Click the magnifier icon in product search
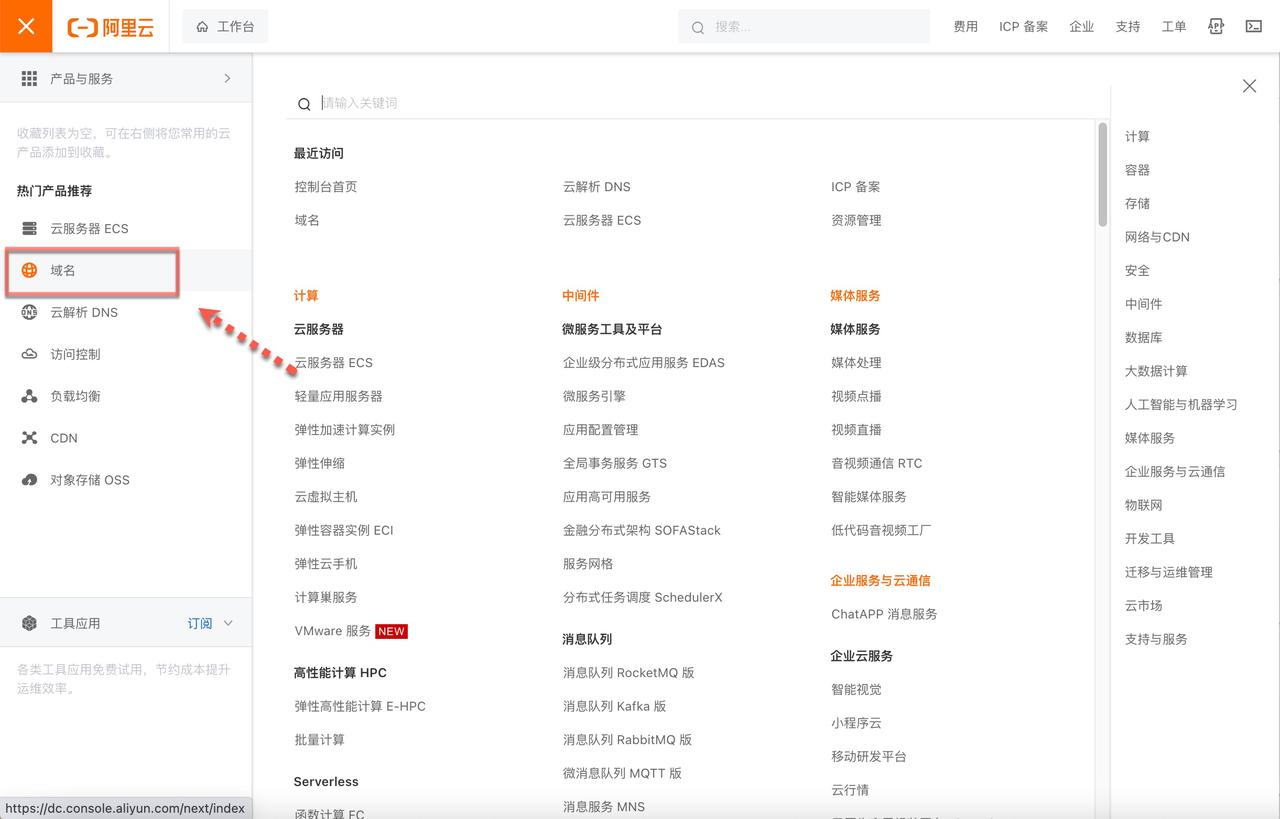The image size is (1280, 819). (x=304, y=104)
